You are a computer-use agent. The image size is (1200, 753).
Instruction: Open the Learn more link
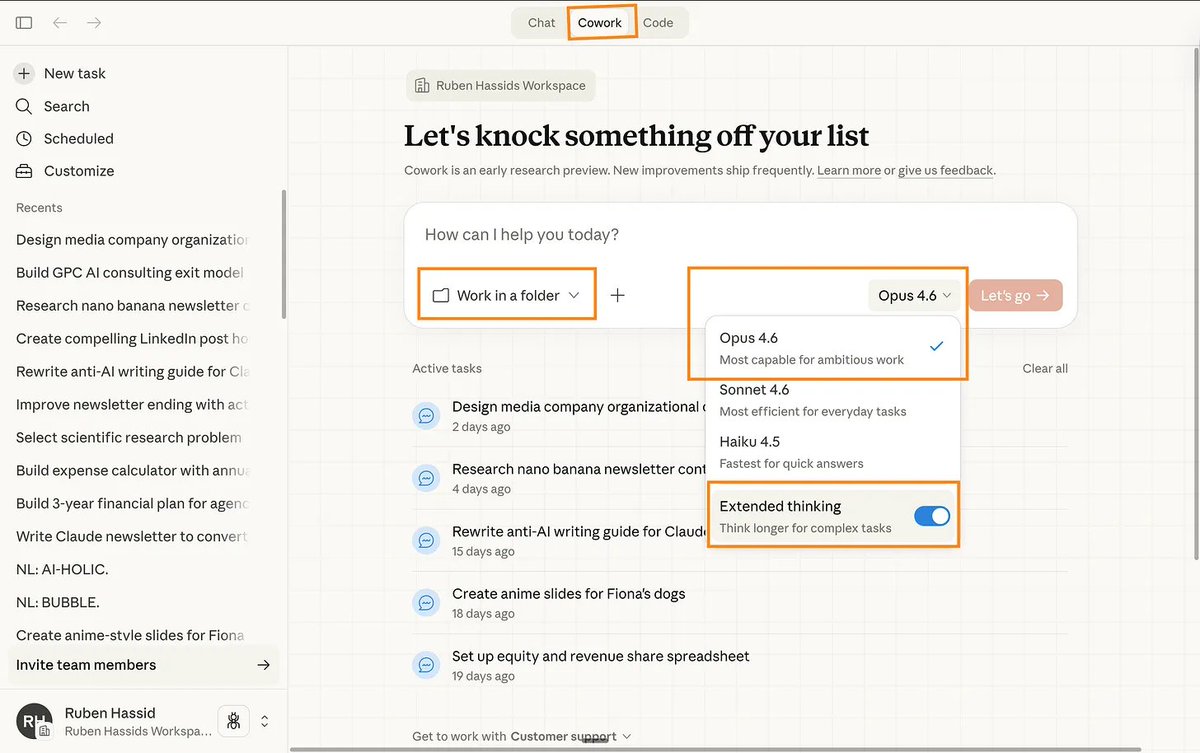(x=849, y=171)
